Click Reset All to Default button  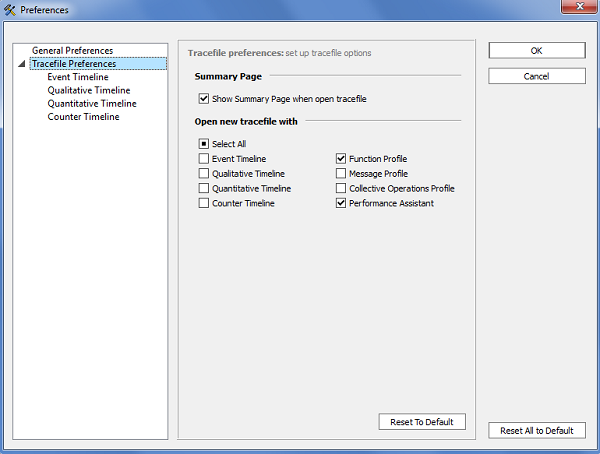537,430
